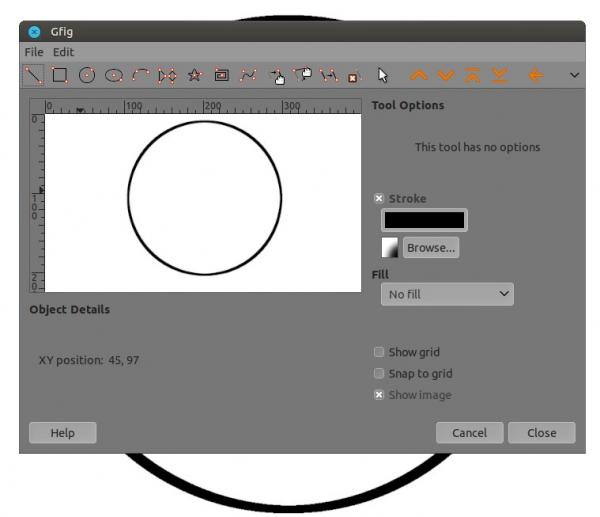Select the arrow pointer Select object tool

pyautogui.click(x=383, y=75)
